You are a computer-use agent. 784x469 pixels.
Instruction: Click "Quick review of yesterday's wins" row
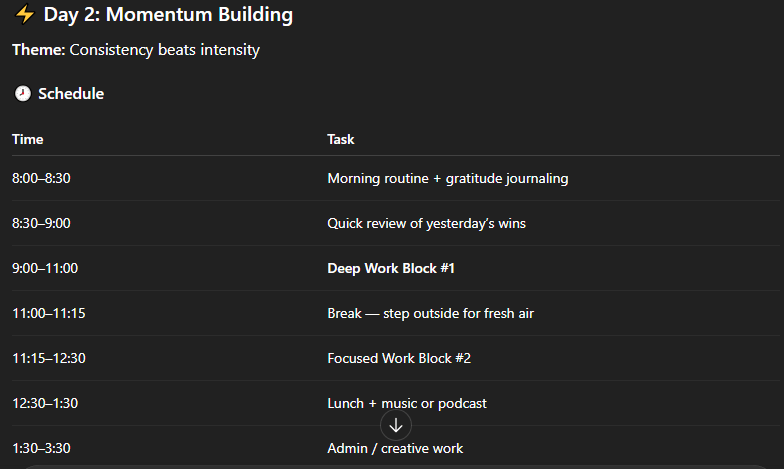pos(426,223)
